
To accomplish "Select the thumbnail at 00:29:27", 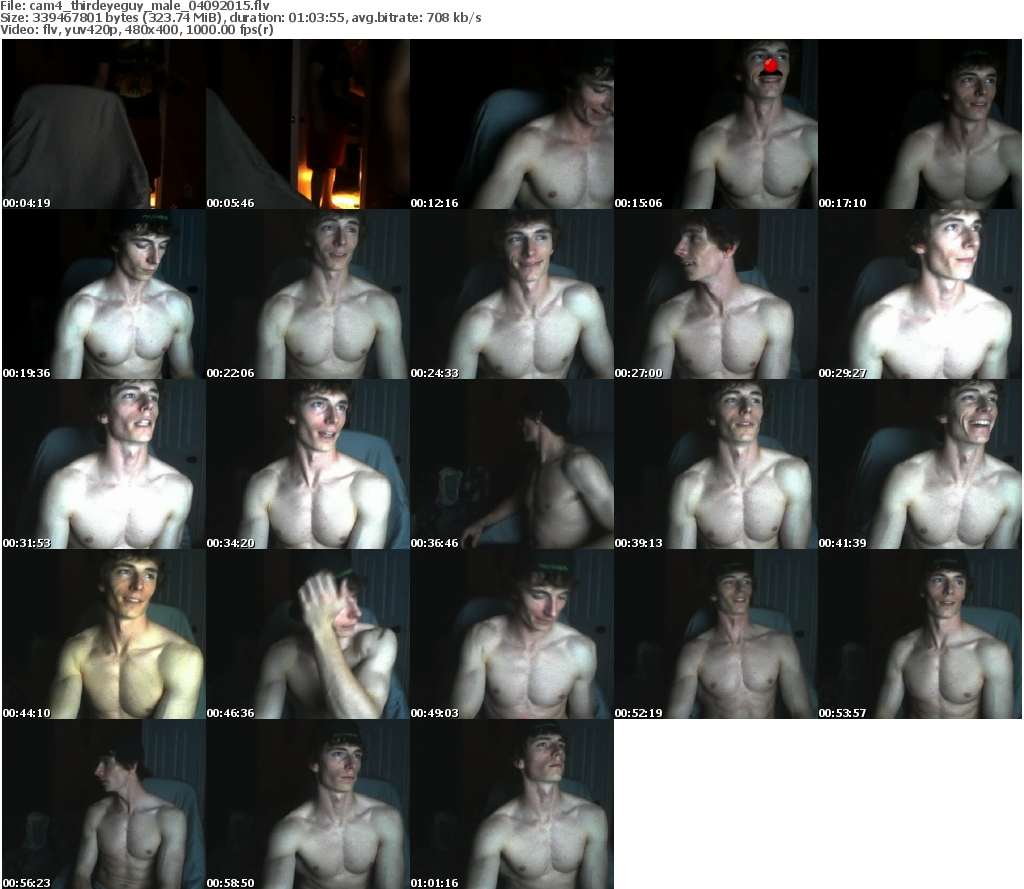I will tap(920, 294).
